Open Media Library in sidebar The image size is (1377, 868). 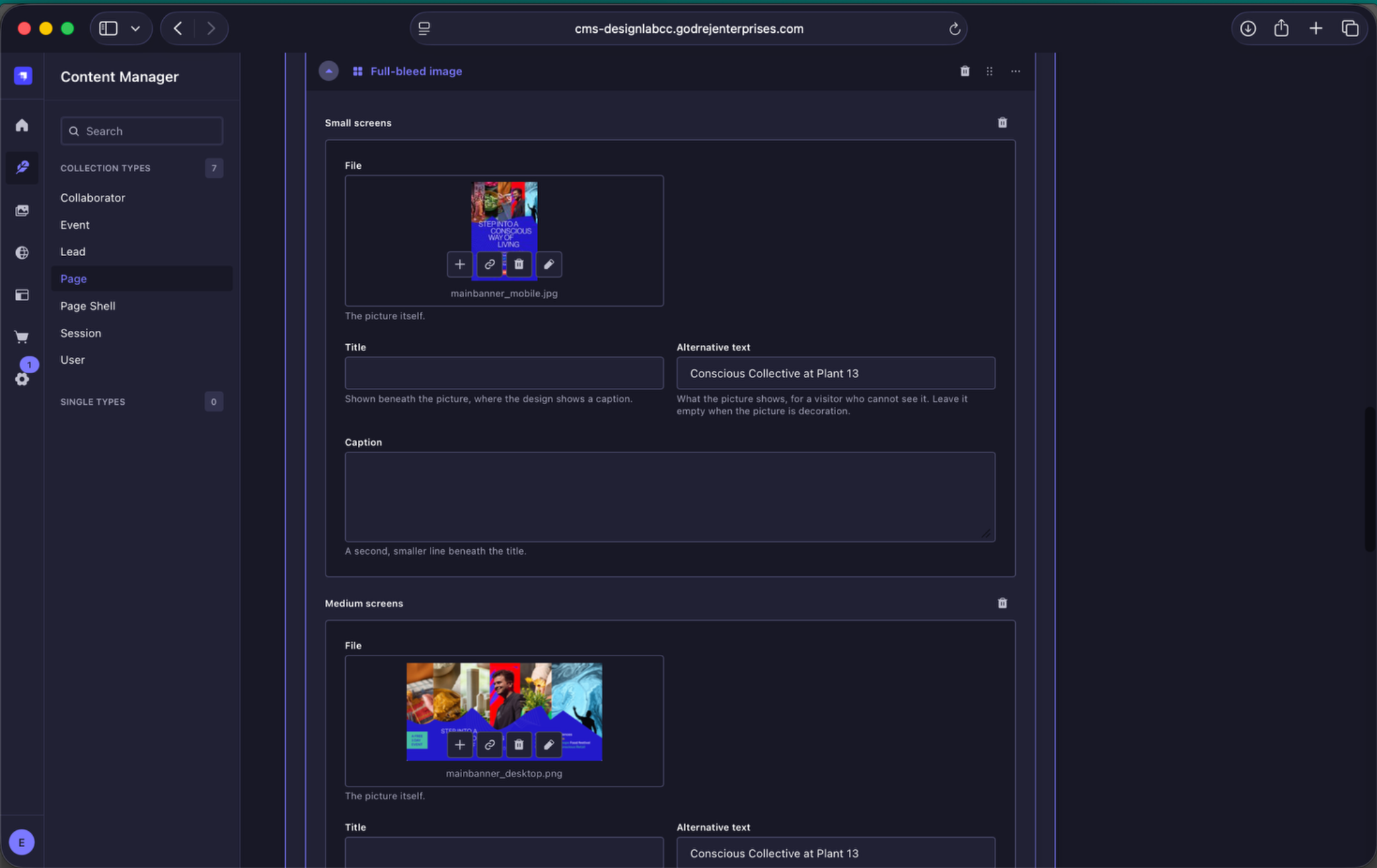tap(22, 210)
